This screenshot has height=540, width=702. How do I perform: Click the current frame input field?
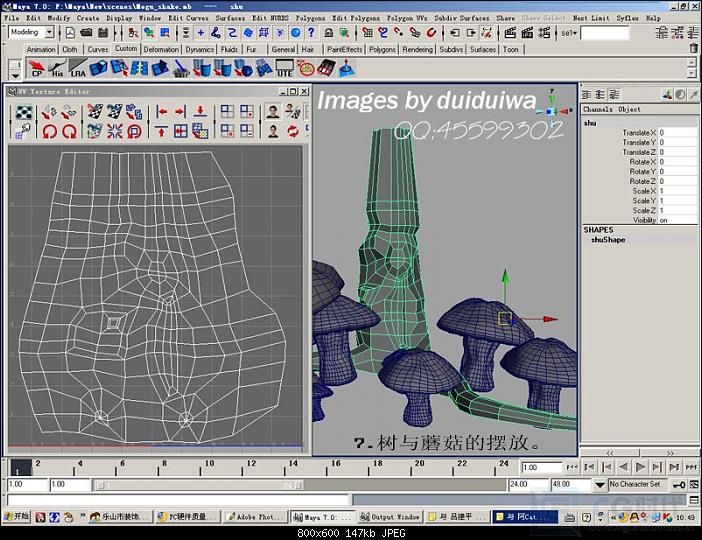(x=541, y=467)
